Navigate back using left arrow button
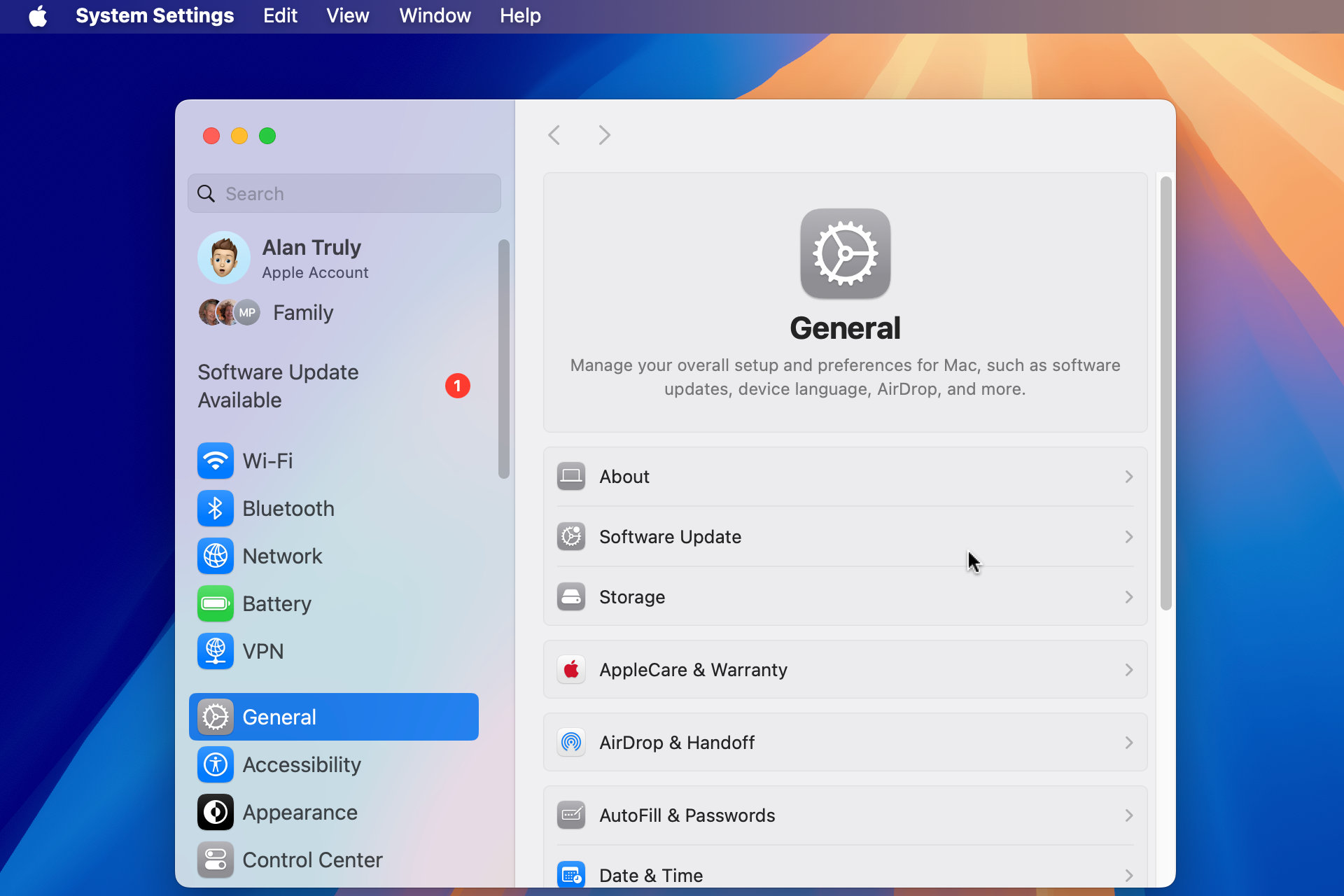 pos(554,135)
